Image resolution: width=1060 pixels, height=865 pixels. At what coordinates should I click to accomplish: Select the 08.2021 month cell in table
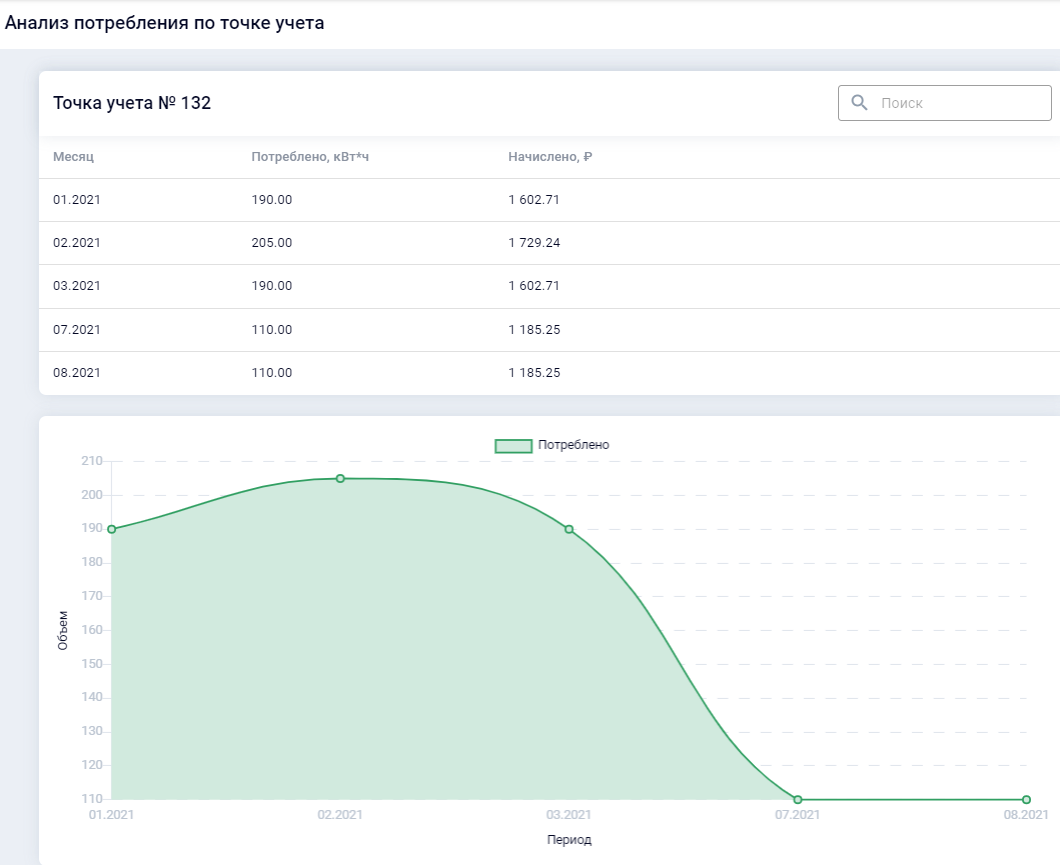(77, 373)
